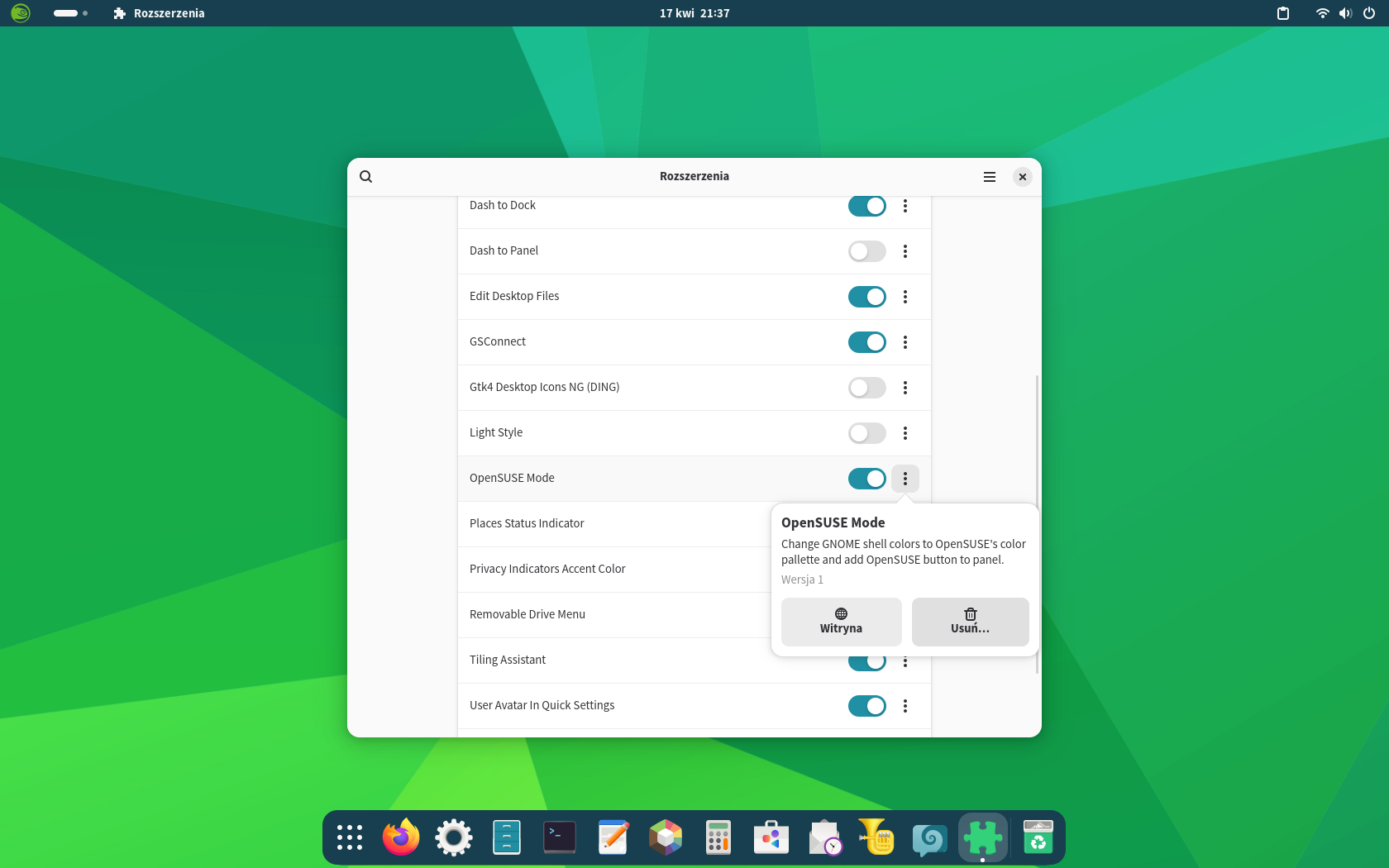This screenshot has height=868, width=1389.
Task: Toggle off the GSConnect extension
Action: click(x=866, y=342)
